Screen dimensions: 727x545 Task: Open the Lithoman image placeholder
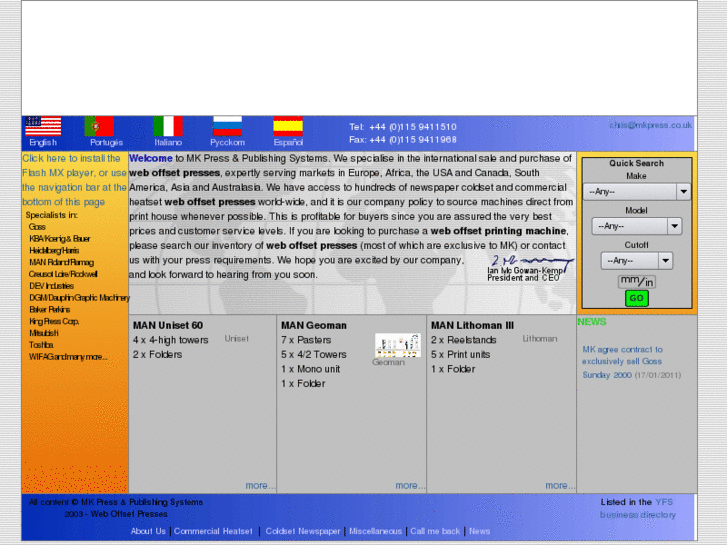[540, 339]
